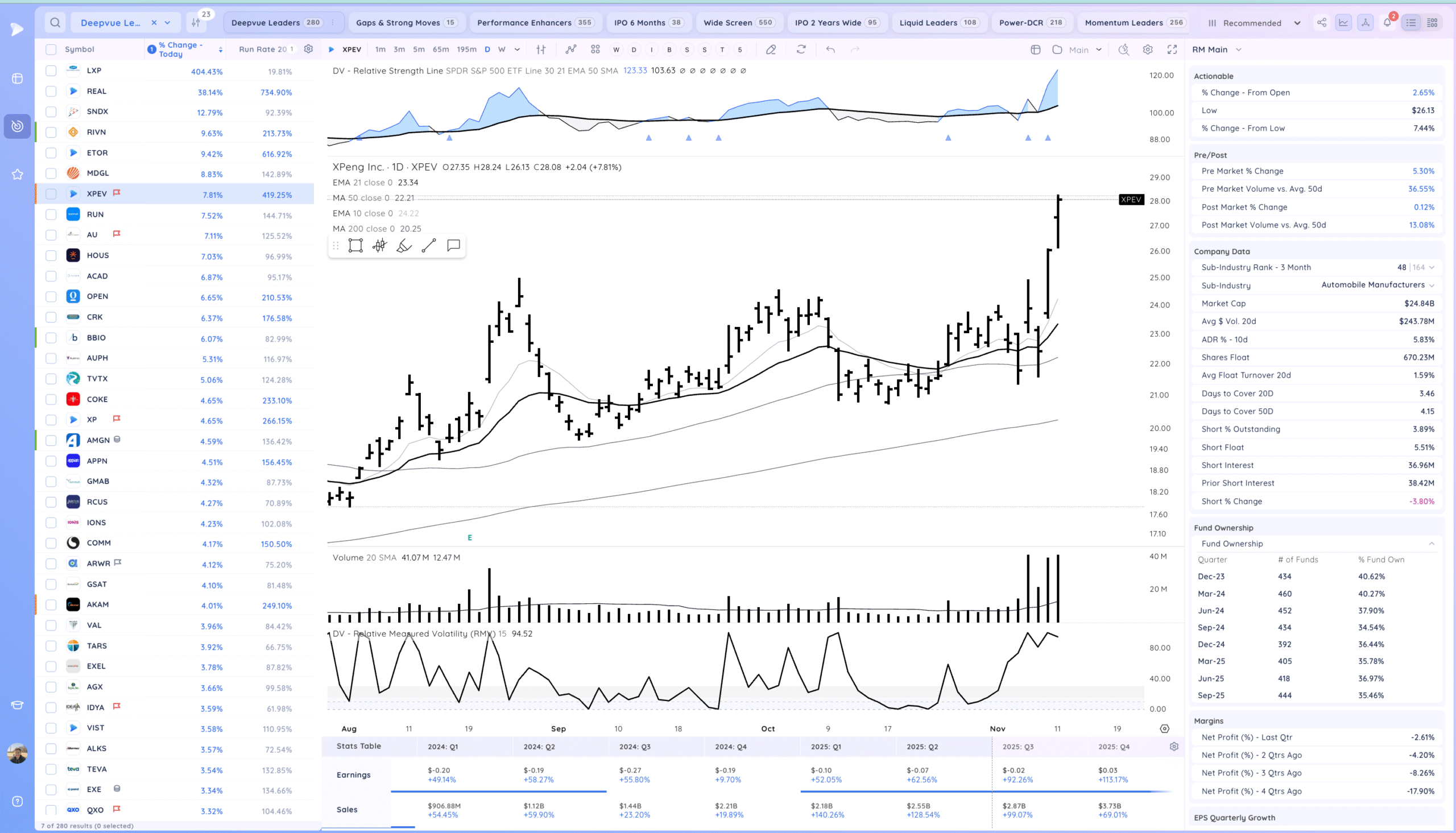Collapse the Fund Ownership section
Viewport: 1456px width, 833px height.
point(1432,544)
